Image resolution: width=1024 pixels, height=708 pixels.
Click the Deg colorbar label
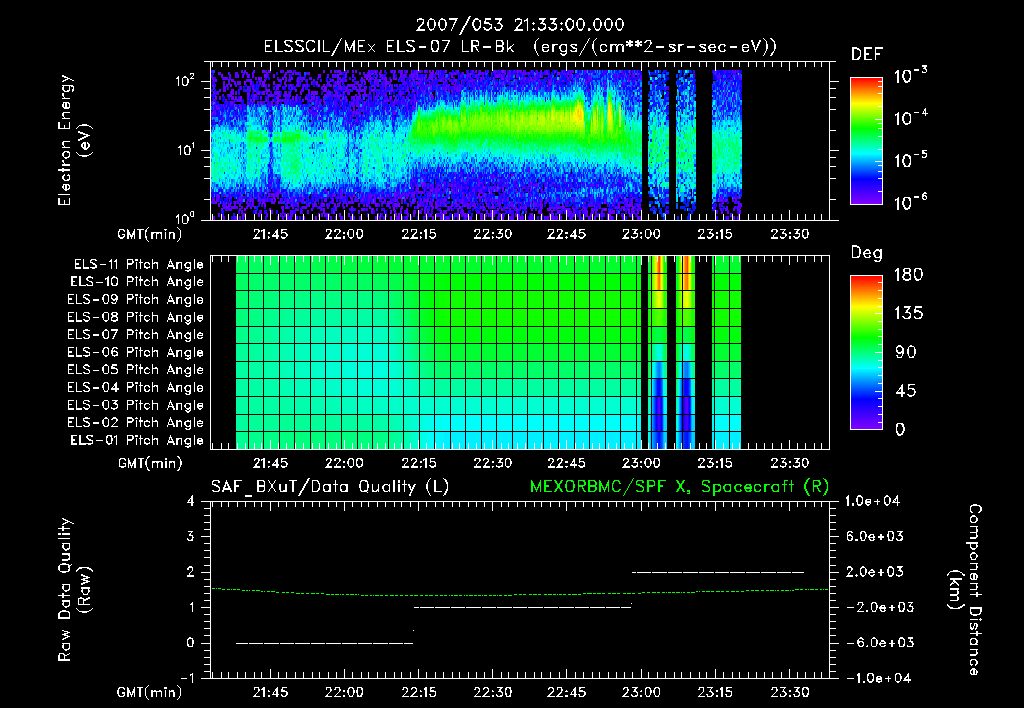(x=867, y=253)
